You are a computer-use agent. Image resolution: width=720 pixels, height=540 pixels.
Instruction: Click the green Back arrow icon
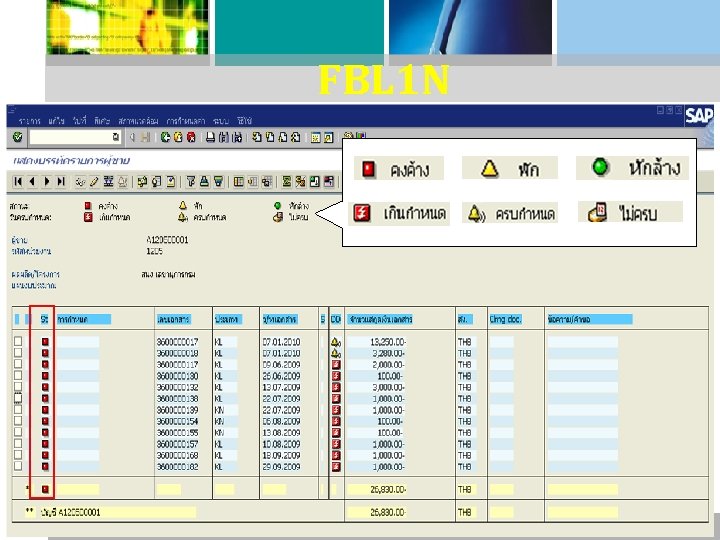click(x=165, y=137)
